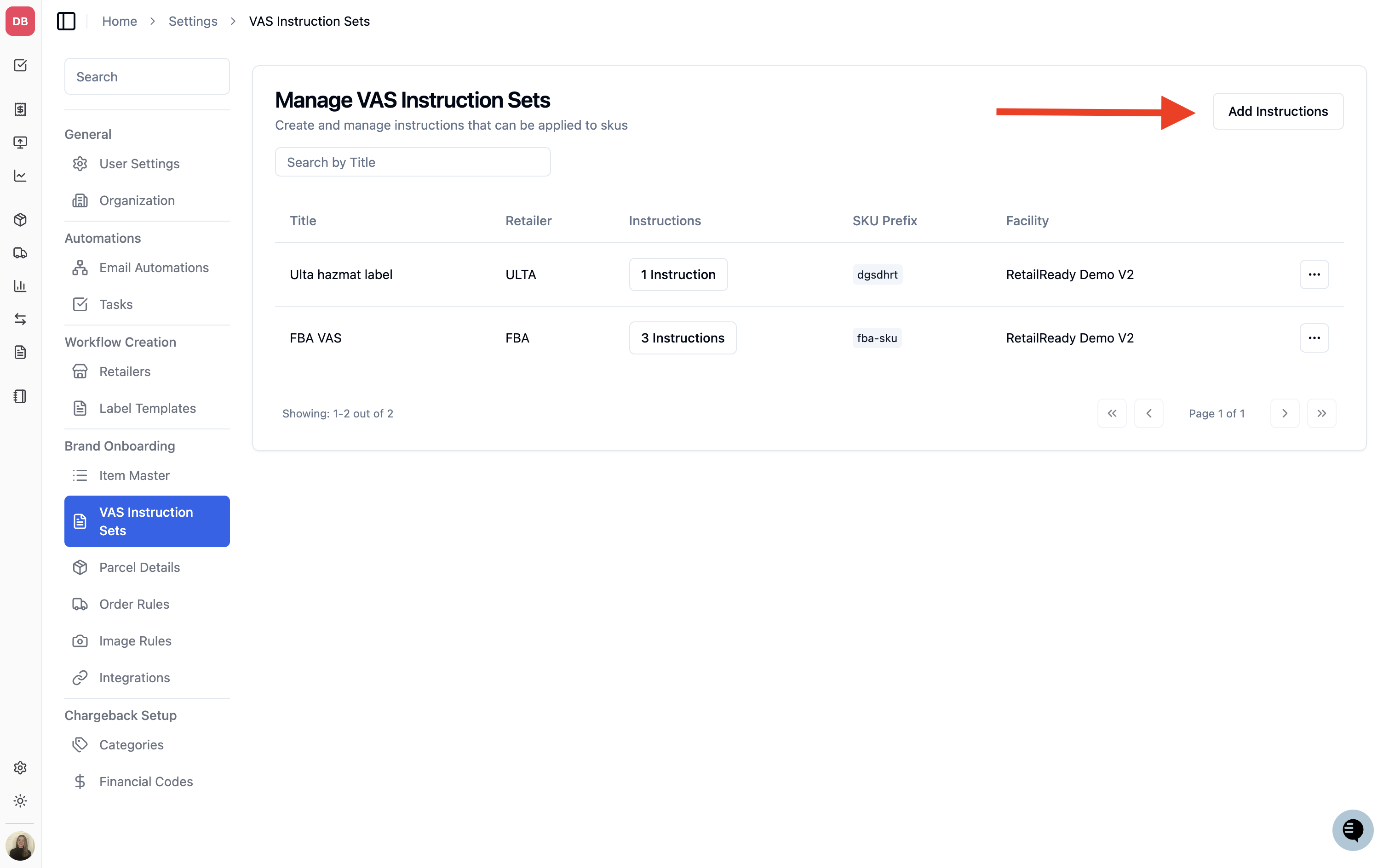
Task: Click the user profile photo
Action: 20,846
